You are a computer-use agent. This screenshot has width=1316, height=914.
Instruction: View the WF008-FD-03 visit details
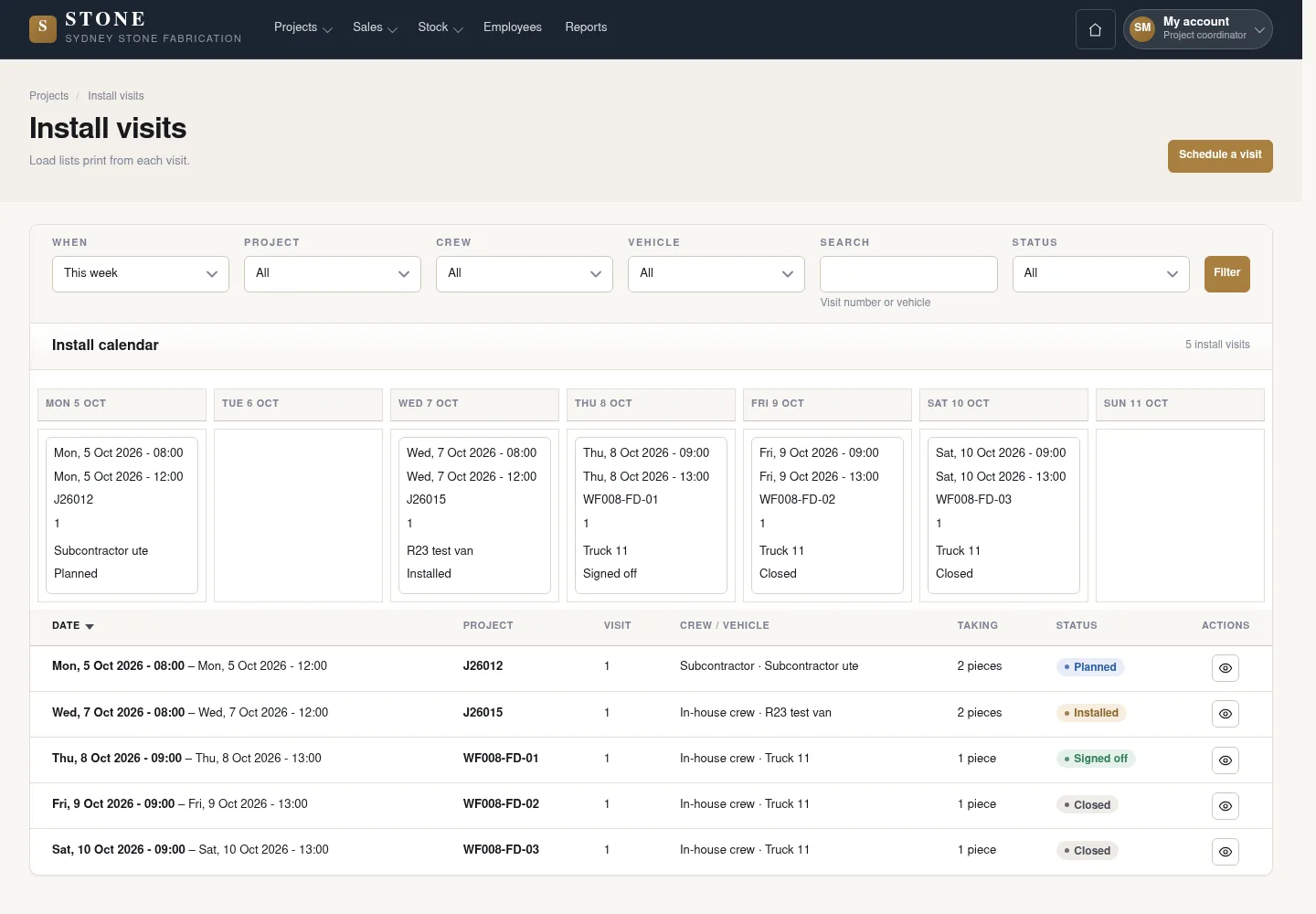(1226, 851)
